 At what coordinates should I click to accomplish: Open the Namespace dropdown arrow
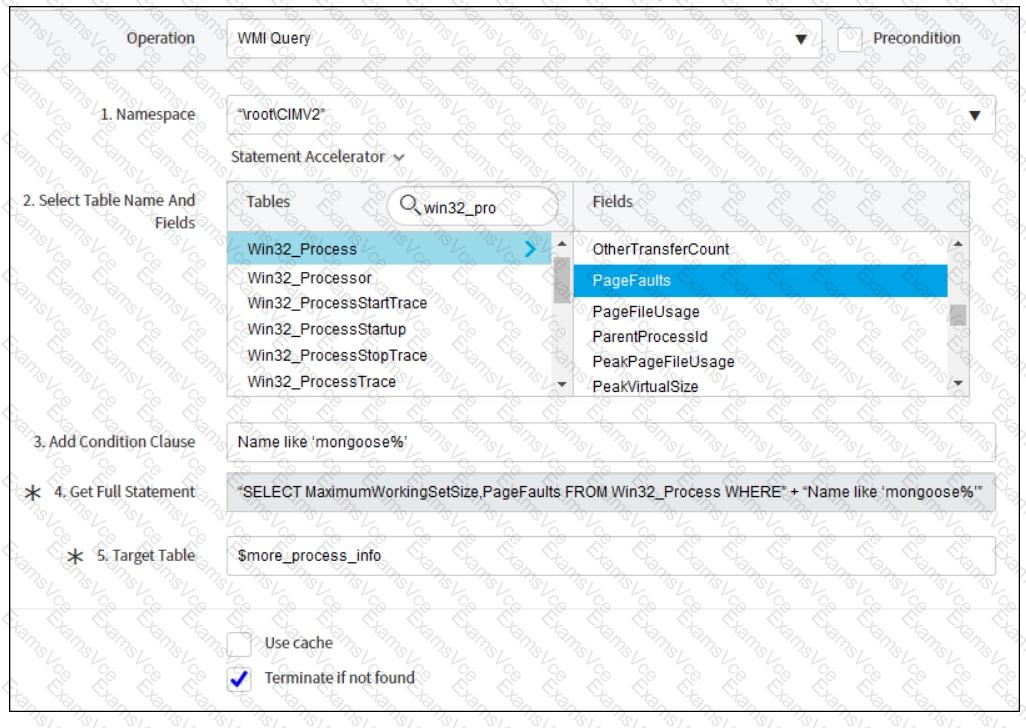(976, 116)
